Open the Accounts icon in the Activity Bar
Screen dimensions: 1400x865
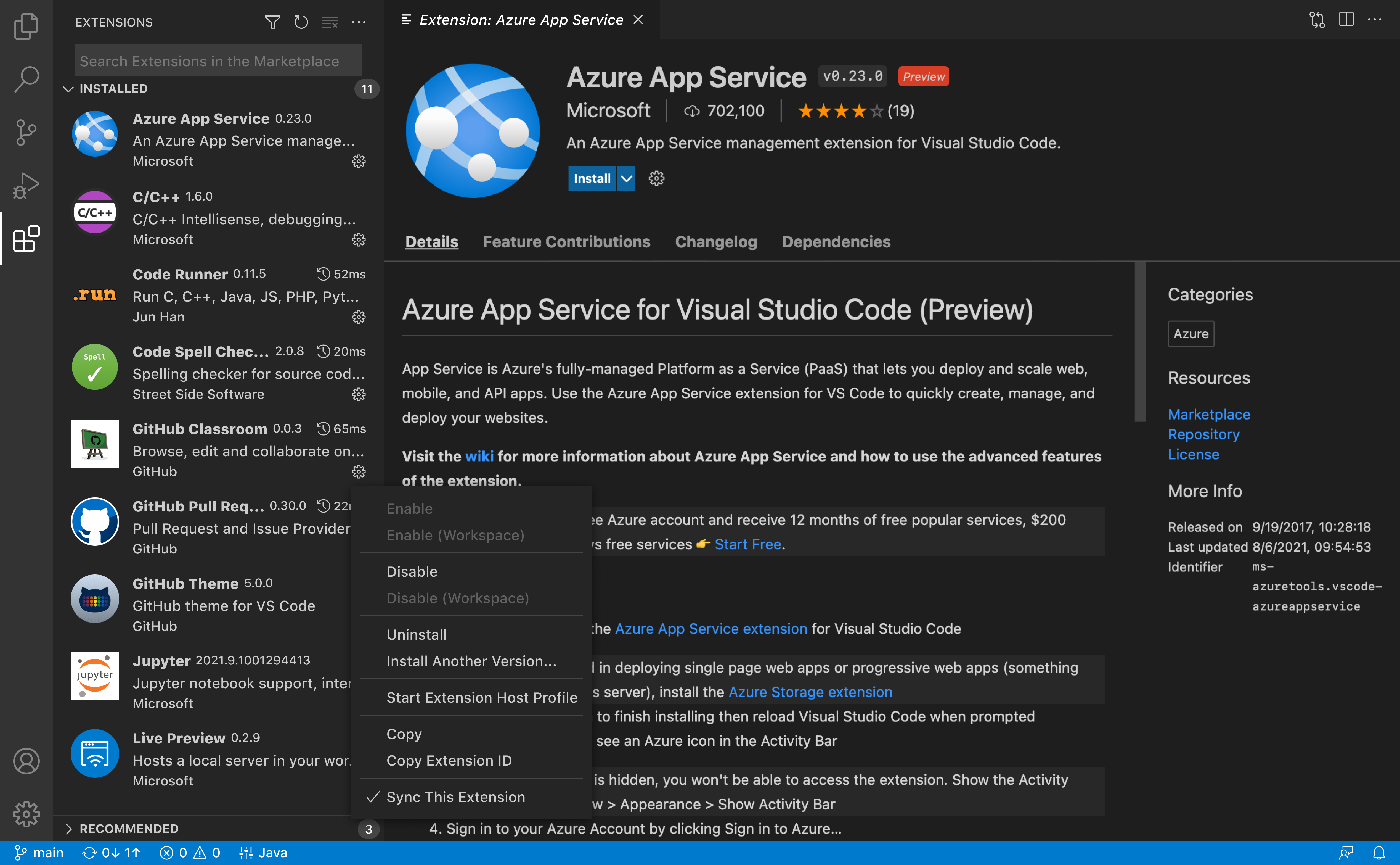pos(26,761)
